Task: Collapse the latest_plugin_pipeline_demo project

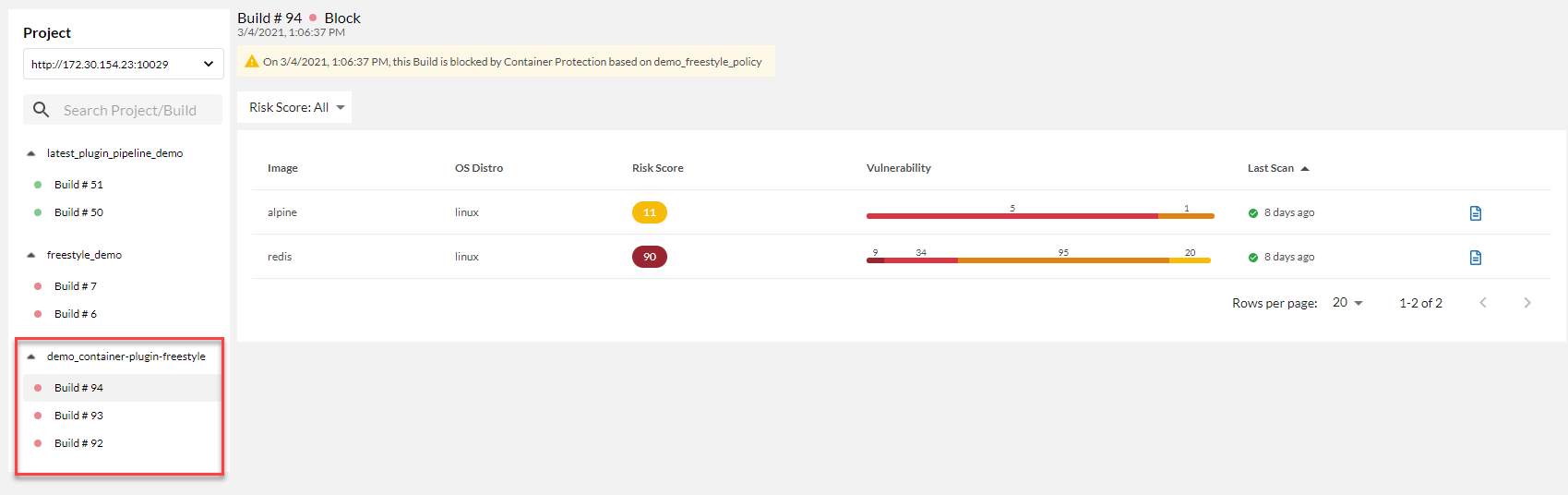Action: [31, 153]
